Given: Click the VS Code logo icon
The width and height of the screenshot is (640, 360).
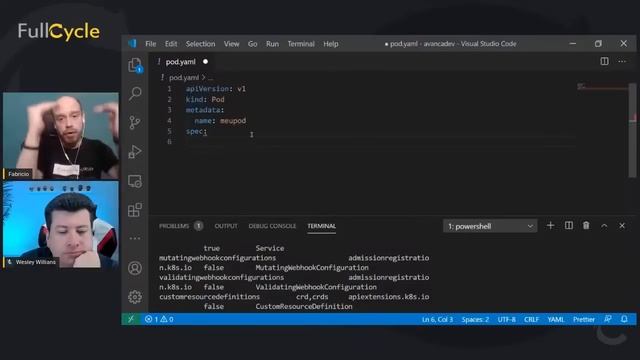Looking at the screenshot, I should tap(132, 44).
